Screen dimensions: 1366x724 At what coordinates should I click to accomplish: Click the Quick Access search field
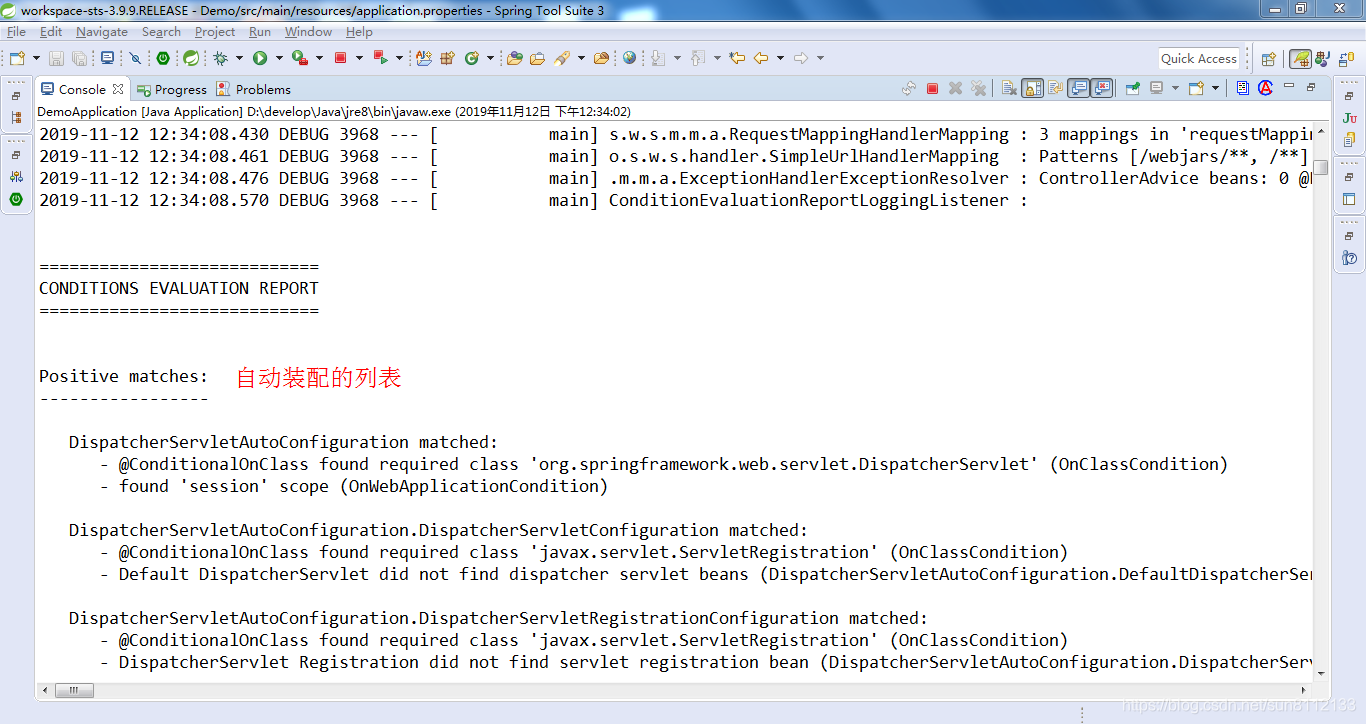coord(1199,59)
